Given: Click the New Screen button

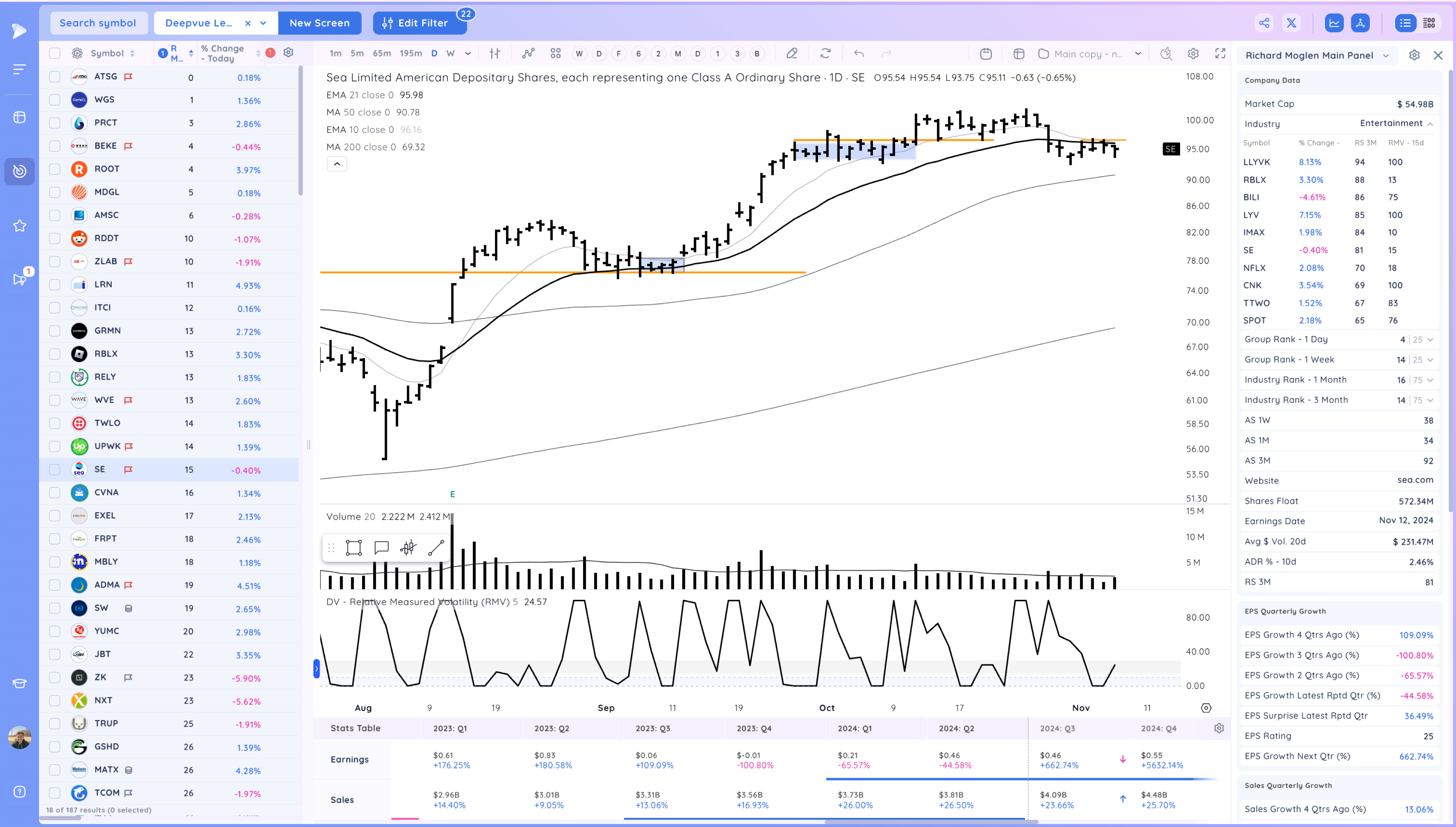Looking at the screenshot, I should (x=319, y=23).
